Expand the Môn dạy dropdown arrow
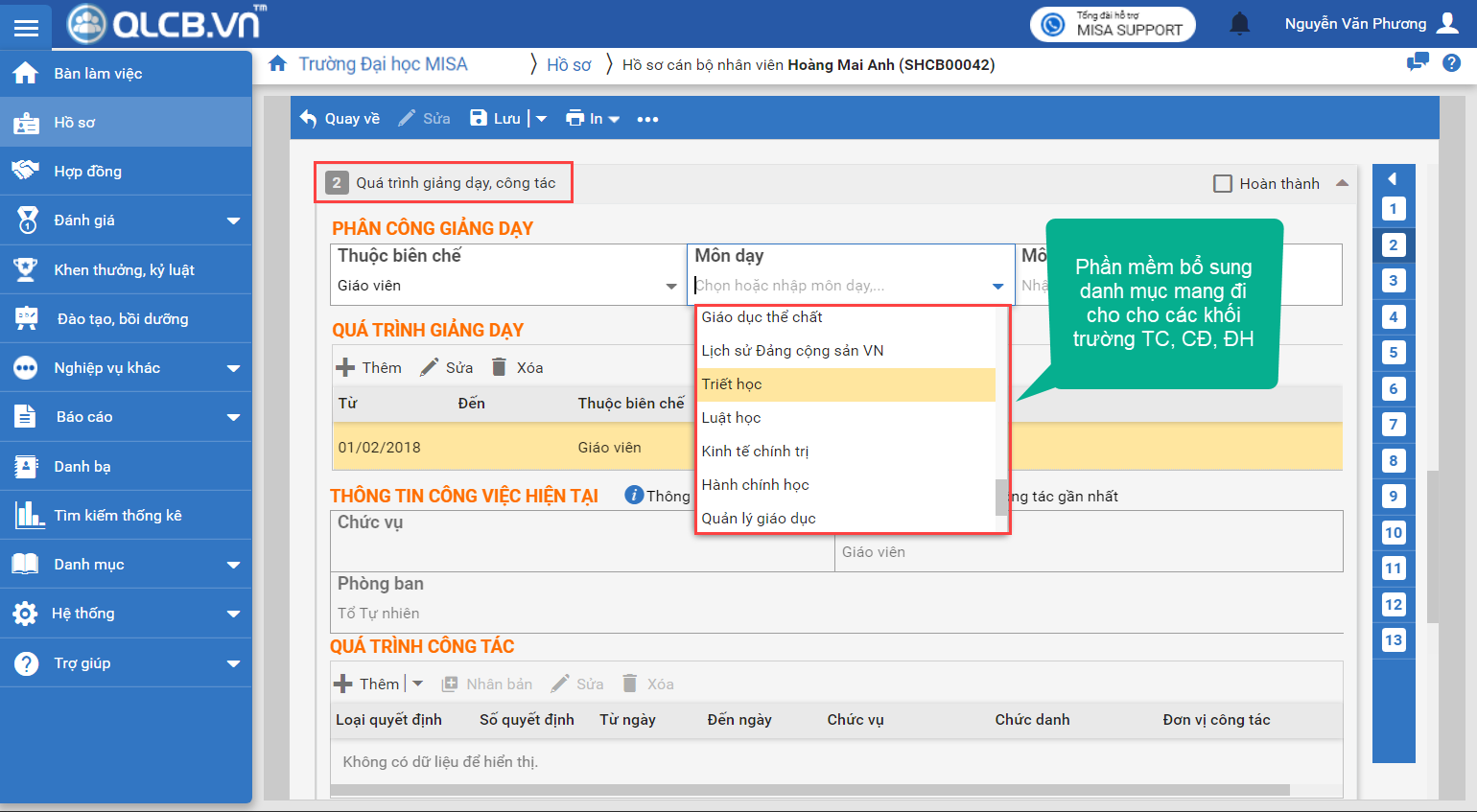This screenshot has width=1477, height=812. coord(997,286)
